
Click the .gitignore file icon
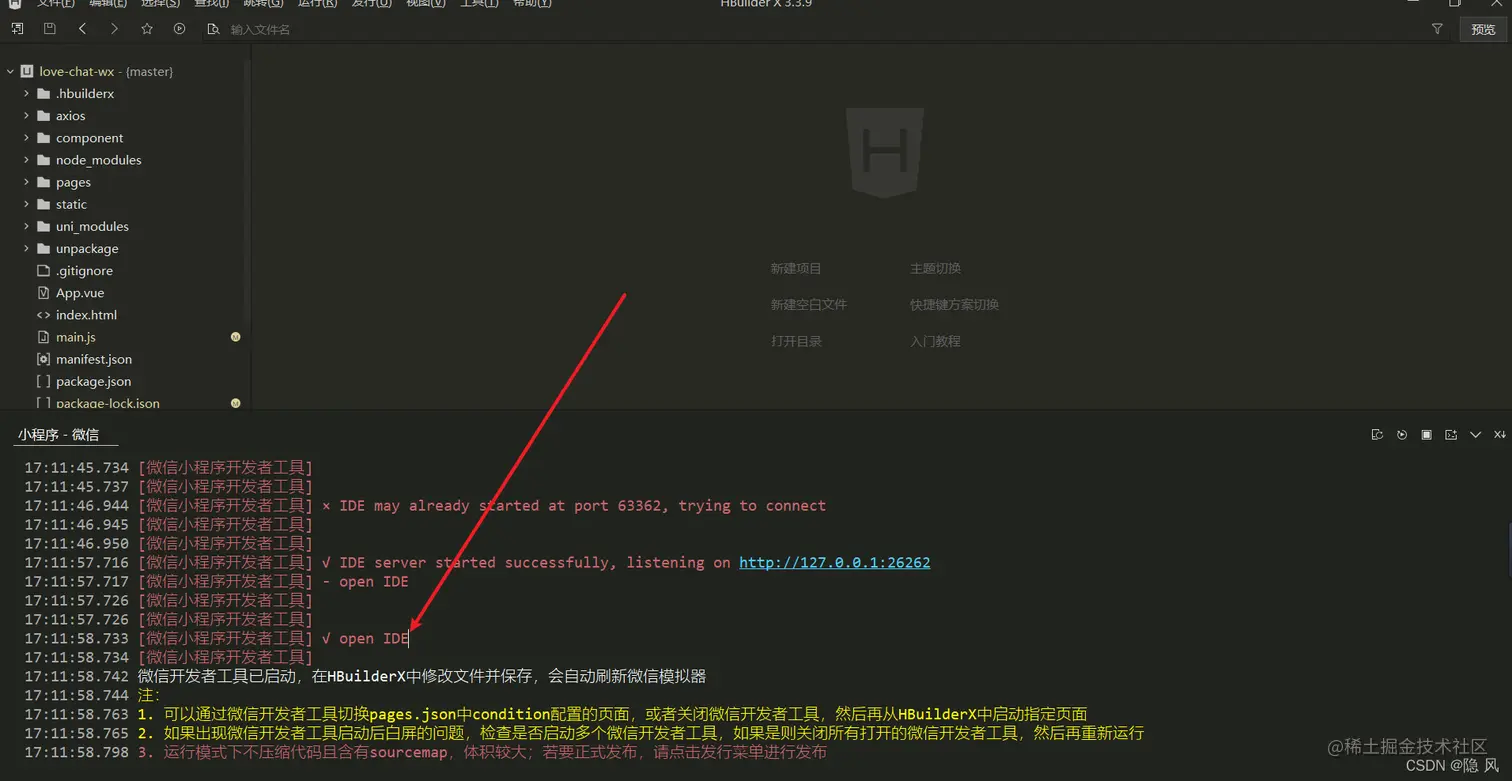(x=43, y=271)
